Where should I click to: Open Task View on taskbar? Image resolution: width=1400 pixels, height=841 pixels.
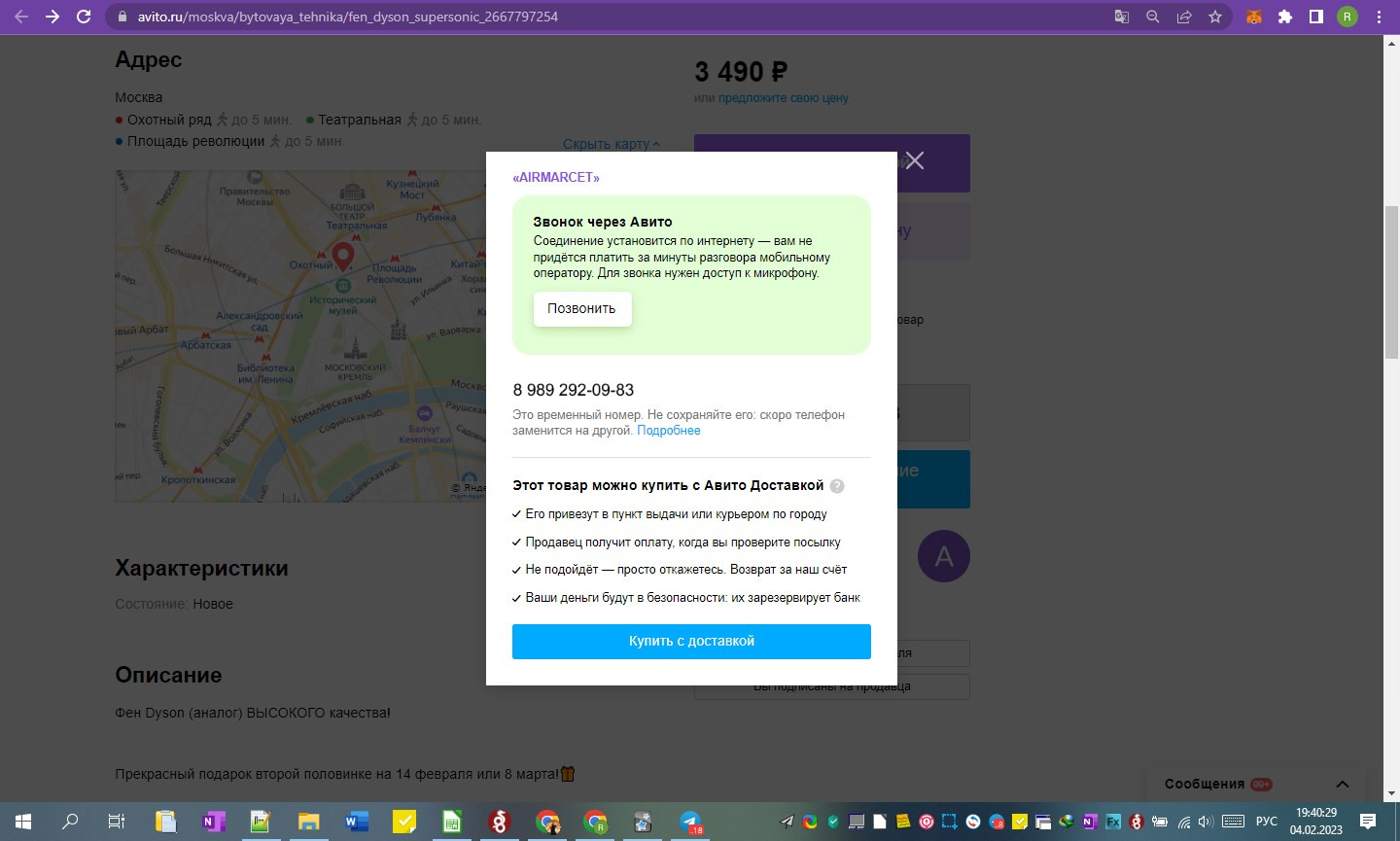[117, 822]
